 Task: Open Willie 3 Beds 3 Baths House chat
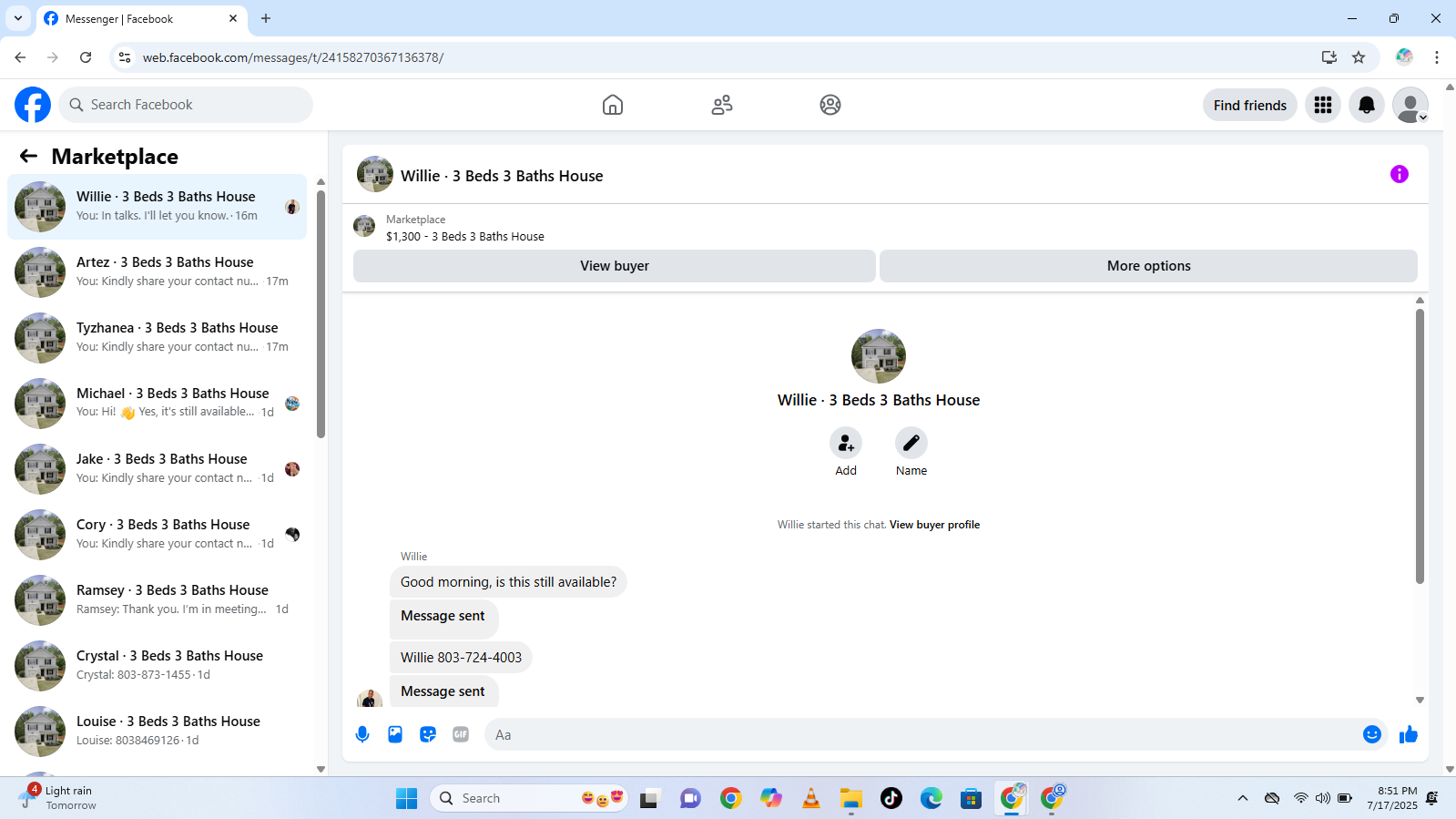point(157,207)
